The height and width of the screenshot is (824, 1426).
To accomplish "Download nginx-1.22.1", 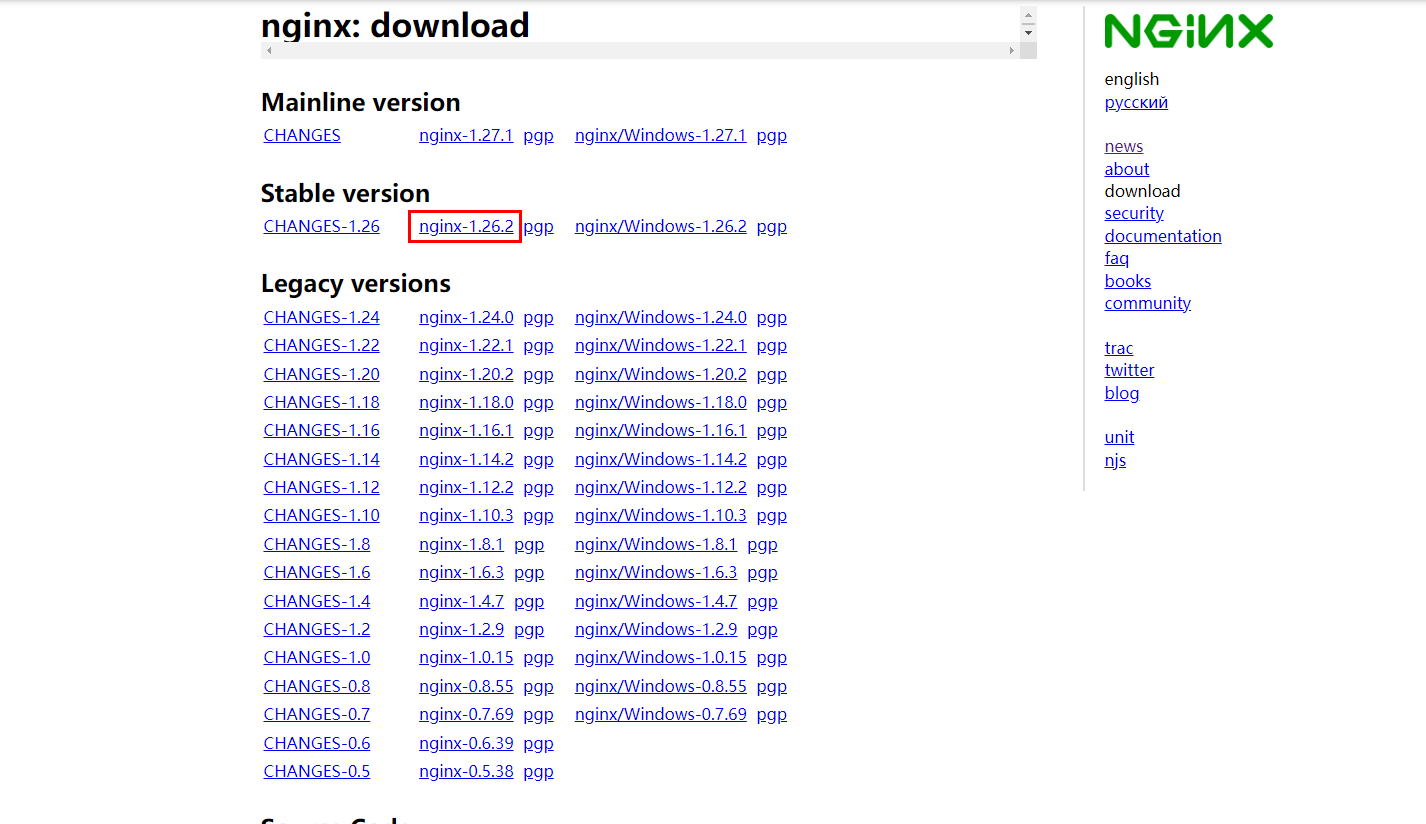I will [x=466, y=345].
